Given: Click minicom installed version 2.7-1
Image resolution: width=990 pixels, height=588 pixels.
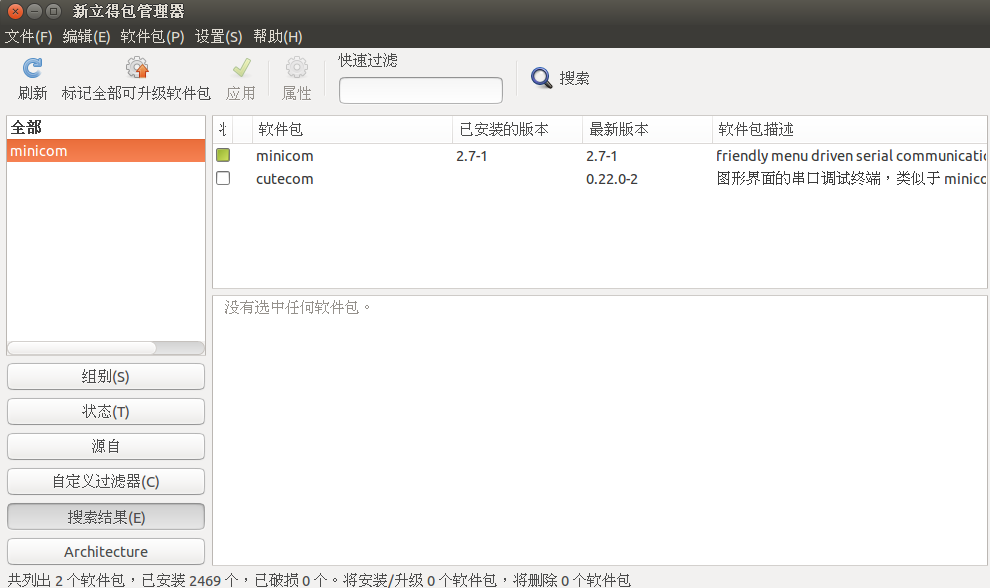Looking at the screenshot, I should coord(471,156).
